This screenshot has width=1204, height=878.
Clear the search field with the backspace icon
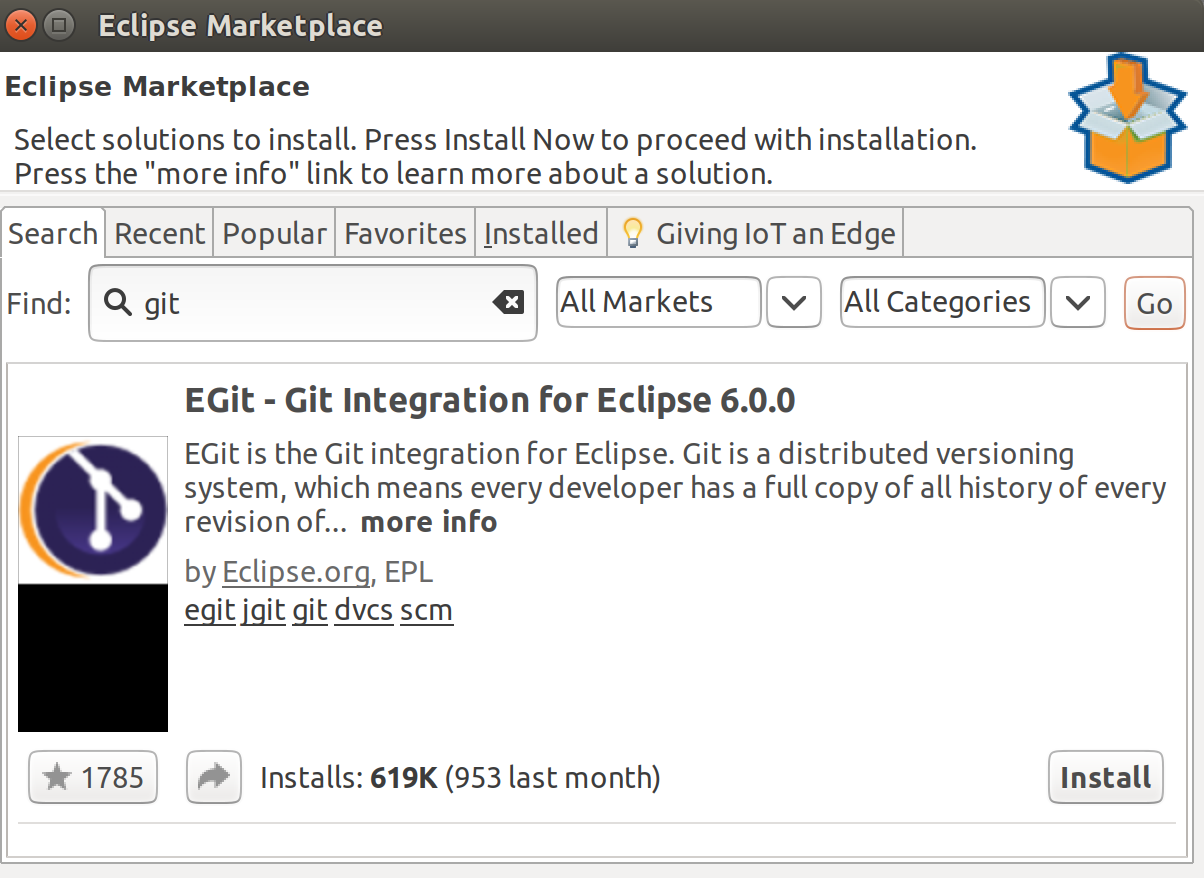[509, 302]
